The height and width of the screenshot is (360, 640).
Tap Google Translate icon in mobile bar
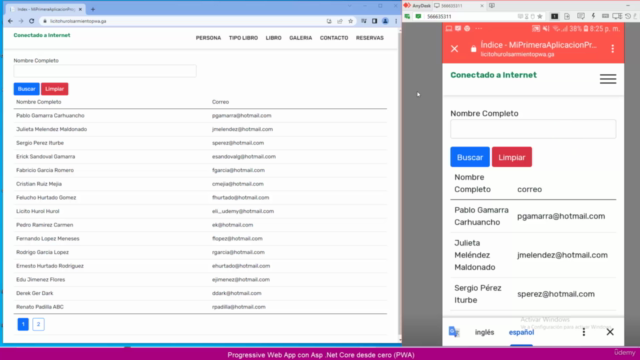454,332
